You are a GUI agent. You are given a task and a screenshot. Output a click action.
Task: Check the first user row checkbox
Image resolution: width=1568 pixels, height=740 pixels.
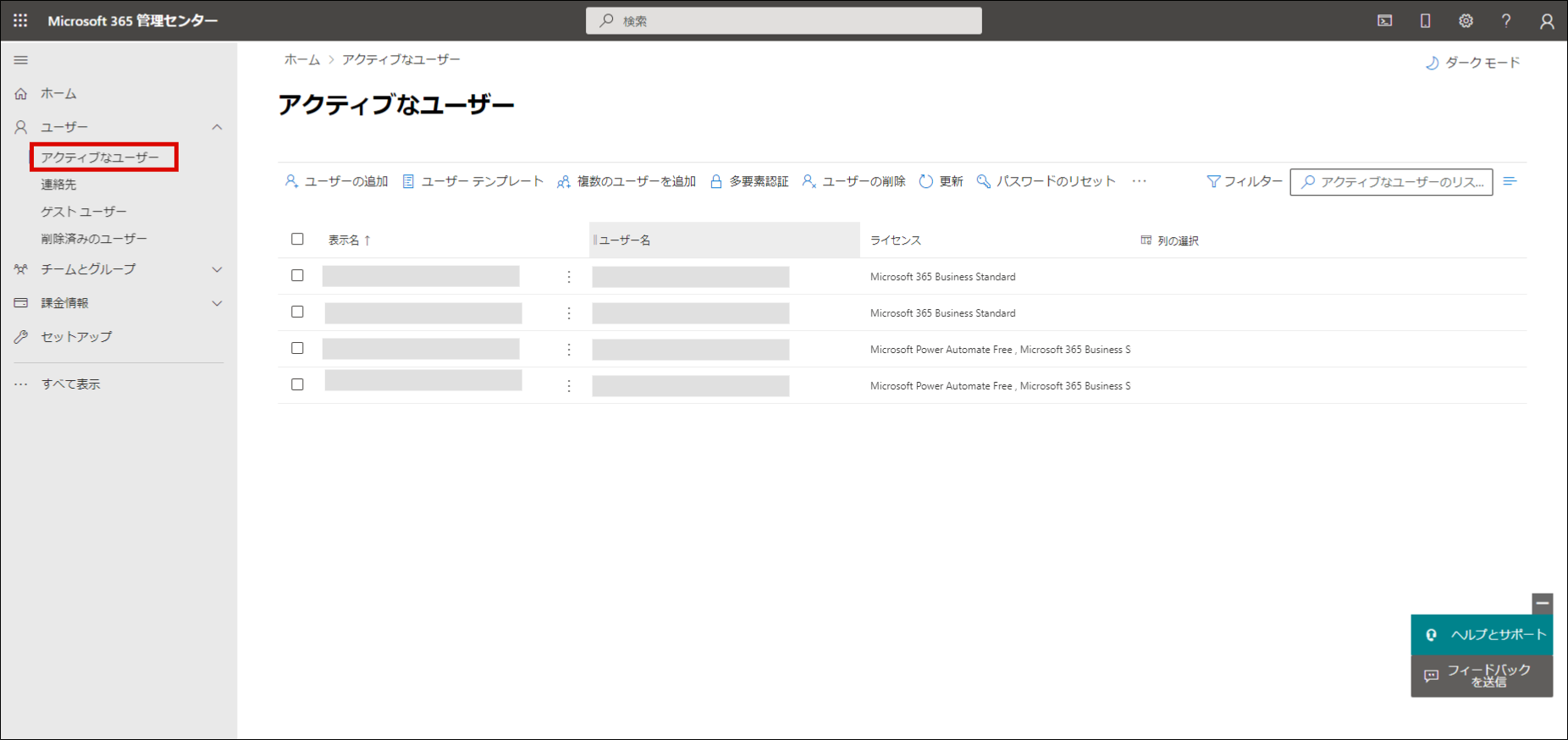point(297,276)
